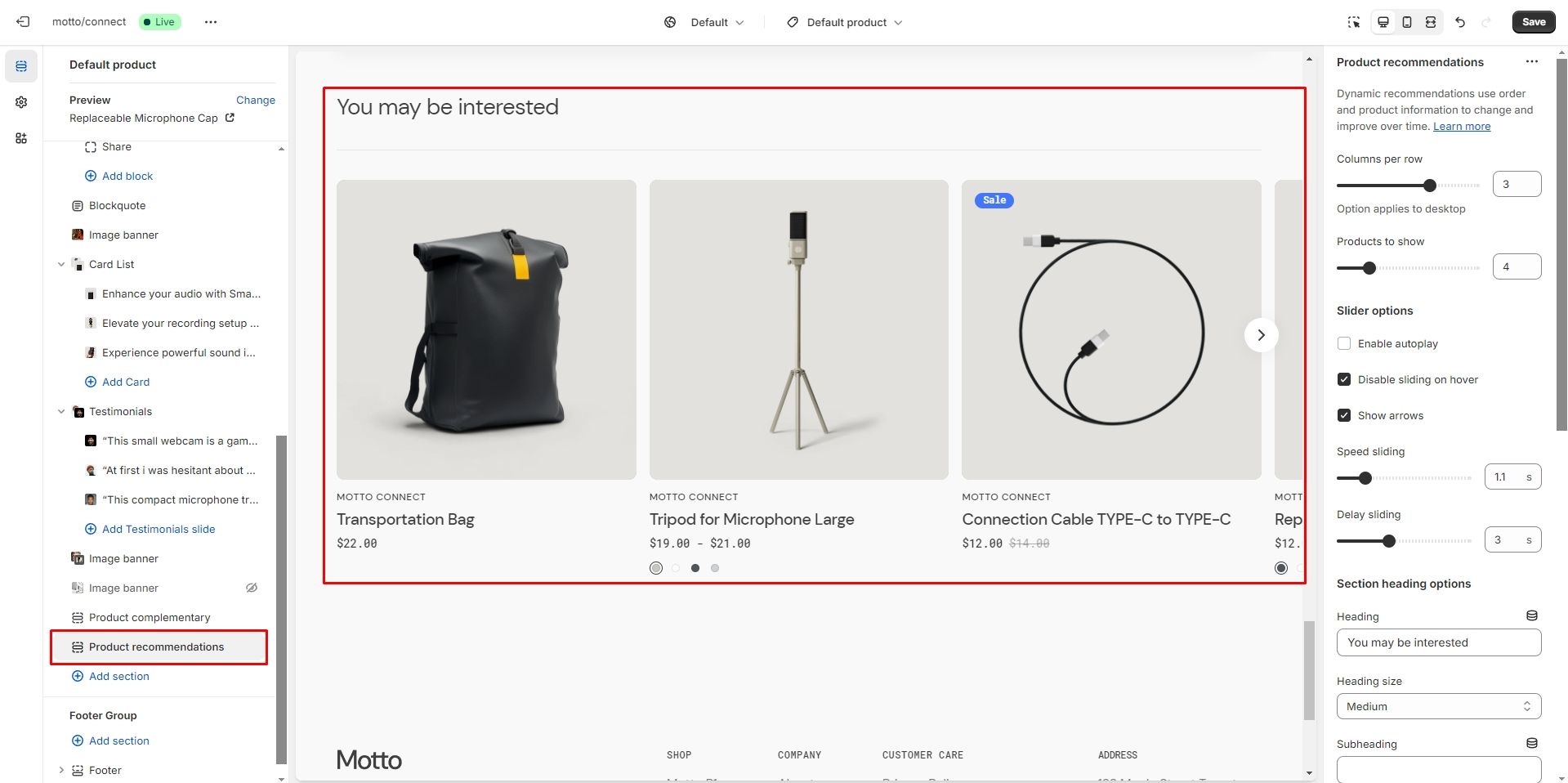
Task: Toggle the inspector selection icon
Action: click(1354, 22)
